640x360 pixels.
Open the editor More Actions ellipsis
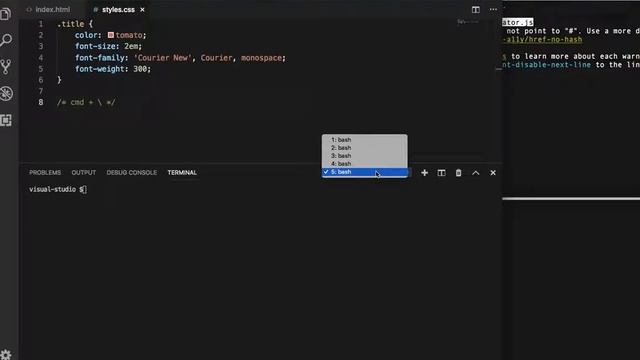(x=493, y=9)
